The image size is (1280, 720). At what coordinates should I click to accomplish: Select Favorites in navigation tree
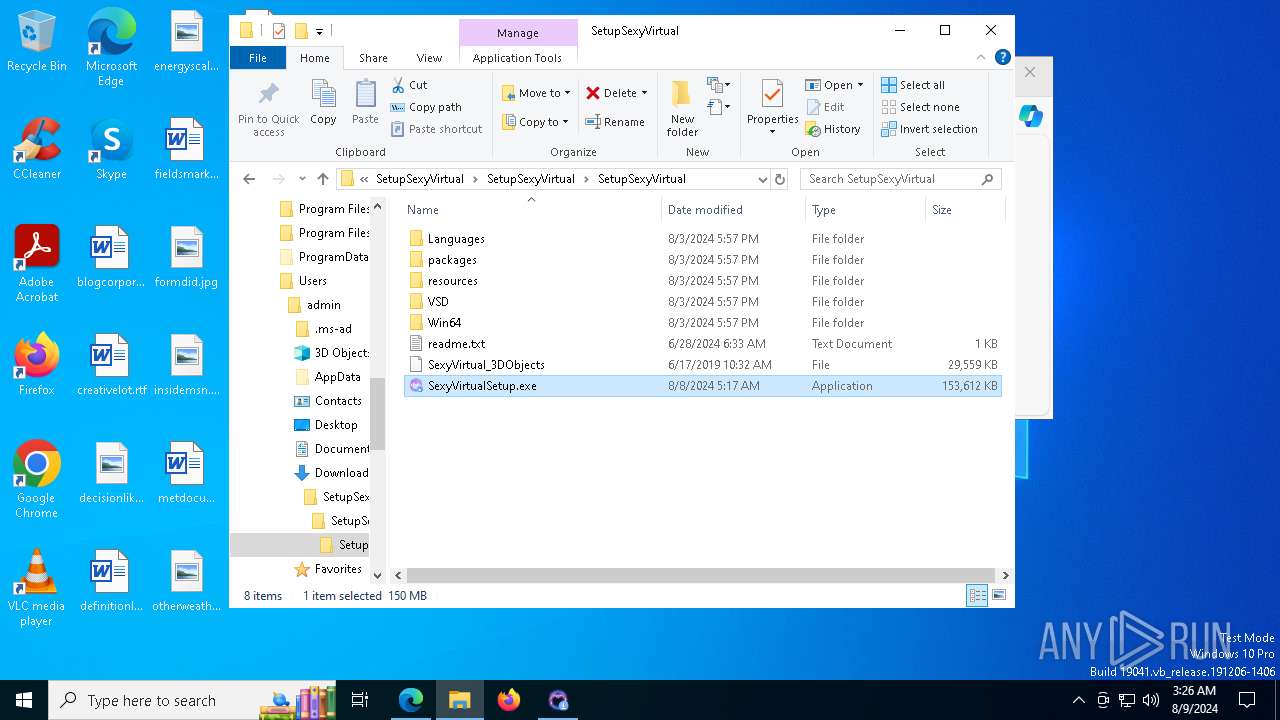pos(338,569)
